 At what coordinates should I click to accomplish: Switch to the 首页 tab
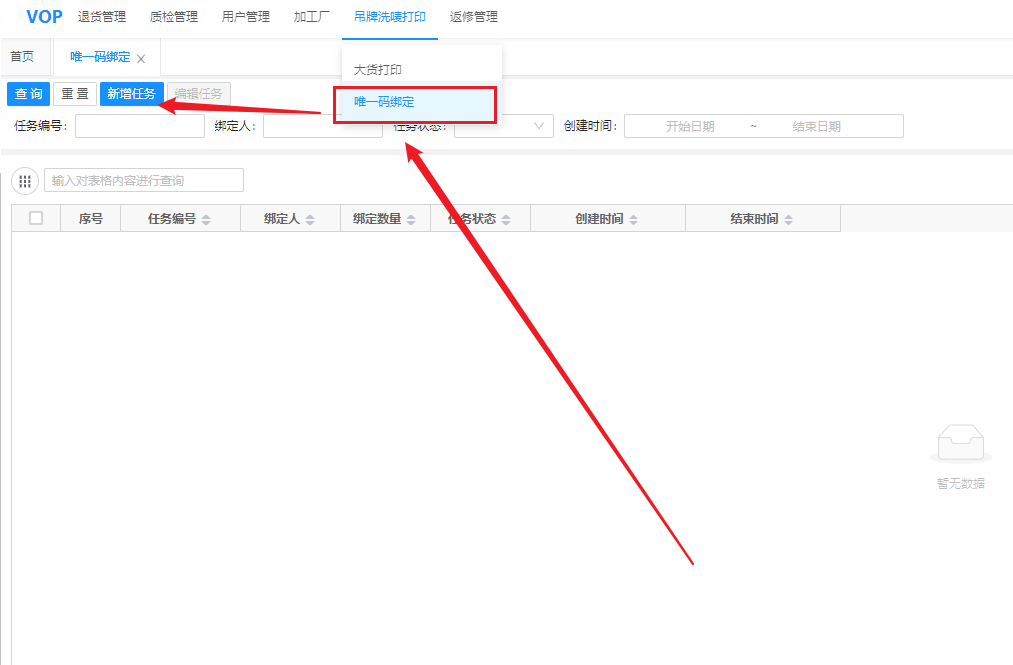22,57
